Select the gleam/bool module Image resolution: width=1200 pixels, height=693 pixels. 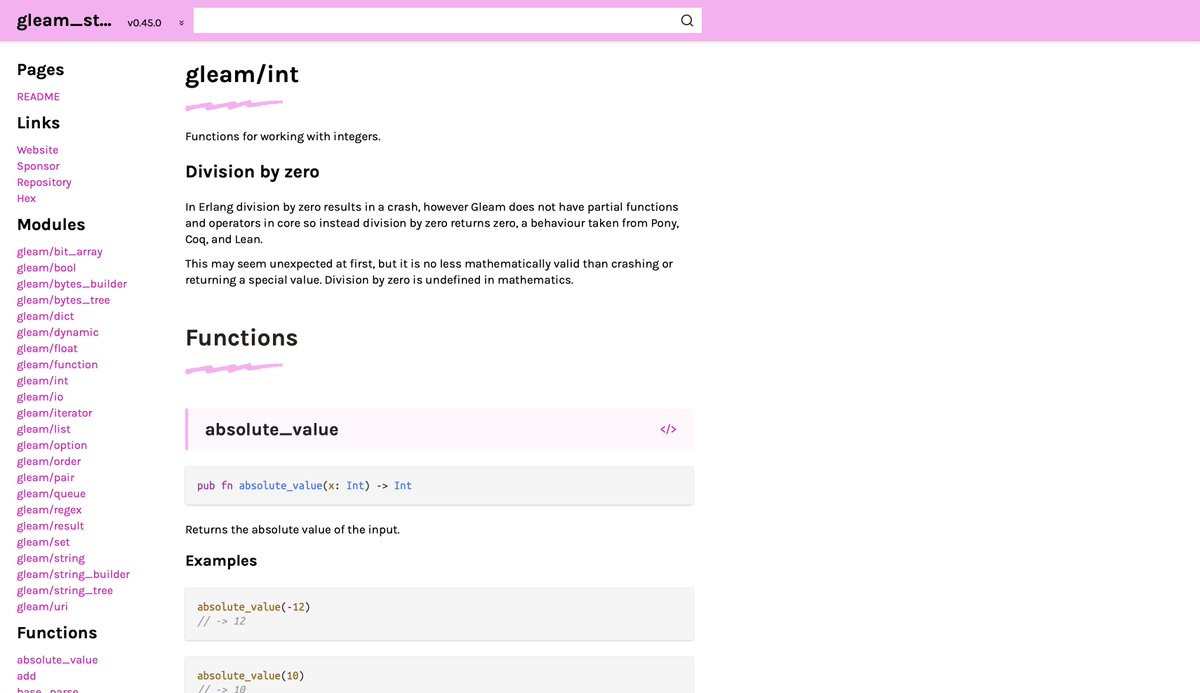coord(46,268)
